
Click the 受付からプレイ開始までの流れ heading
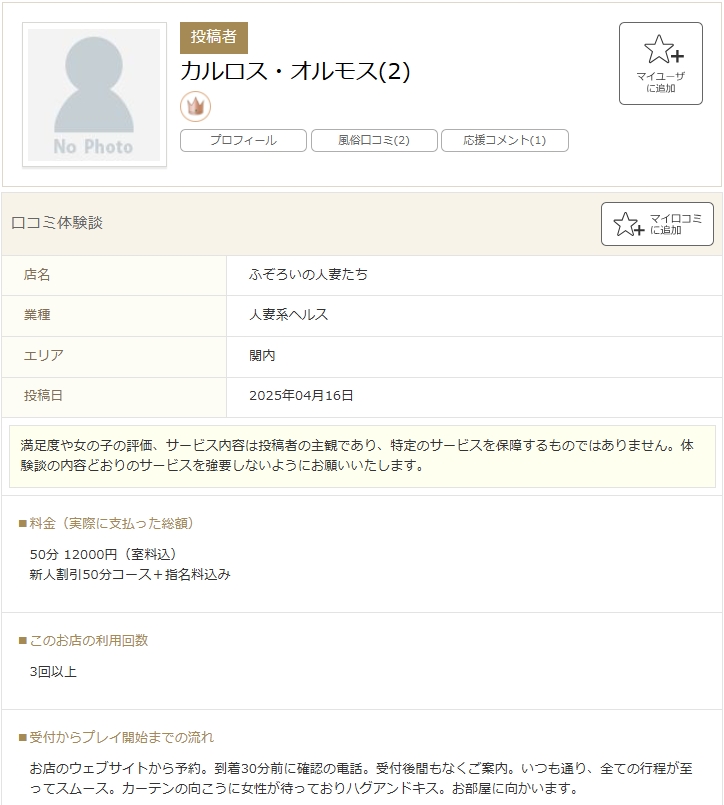click(x=121, y=737)
